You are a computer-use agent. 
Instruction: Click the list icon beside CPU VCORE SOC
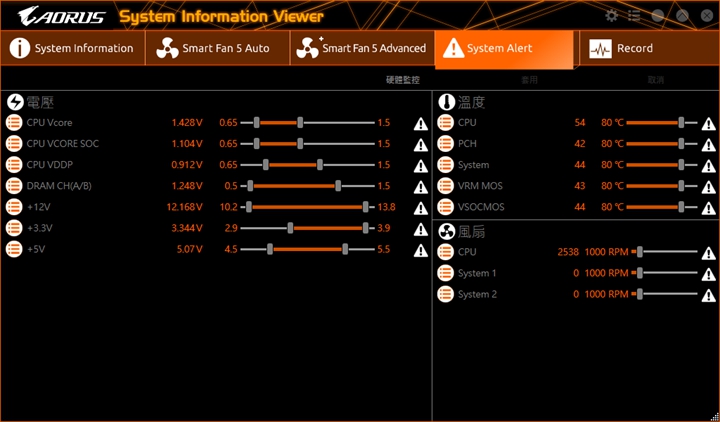pos(14,144)
